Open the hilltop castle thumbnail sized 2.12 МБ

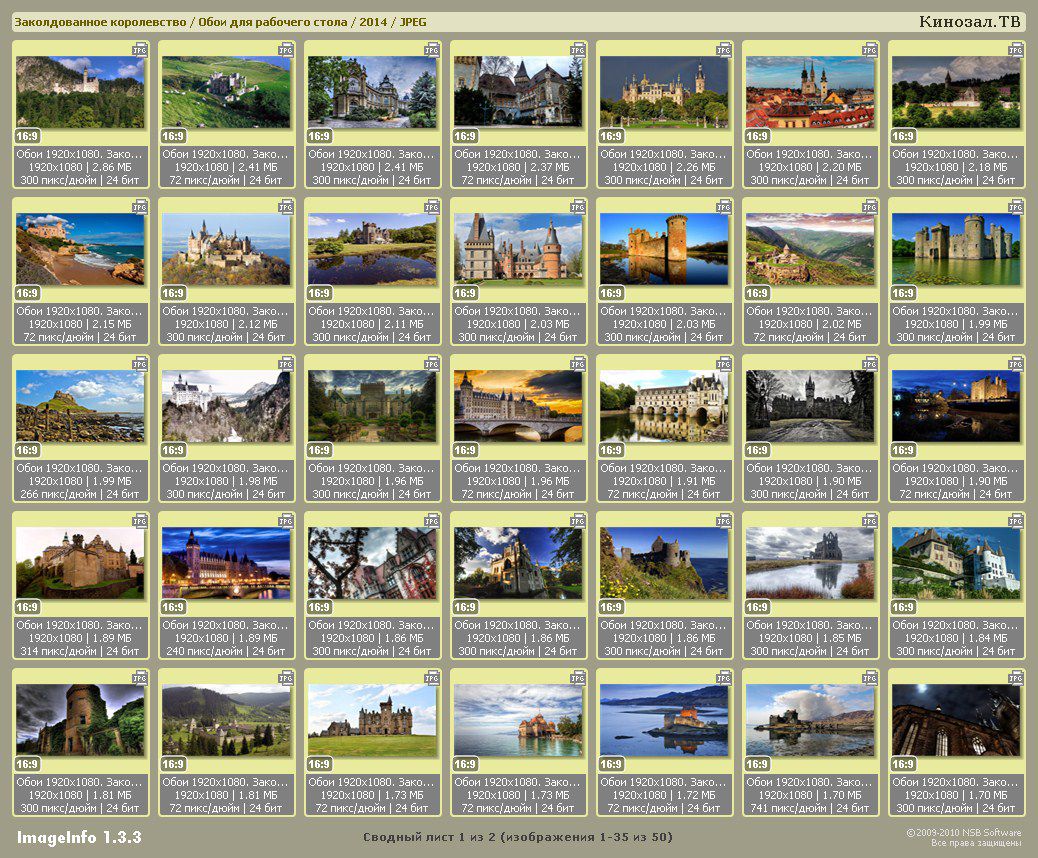(x=226, y=249)
